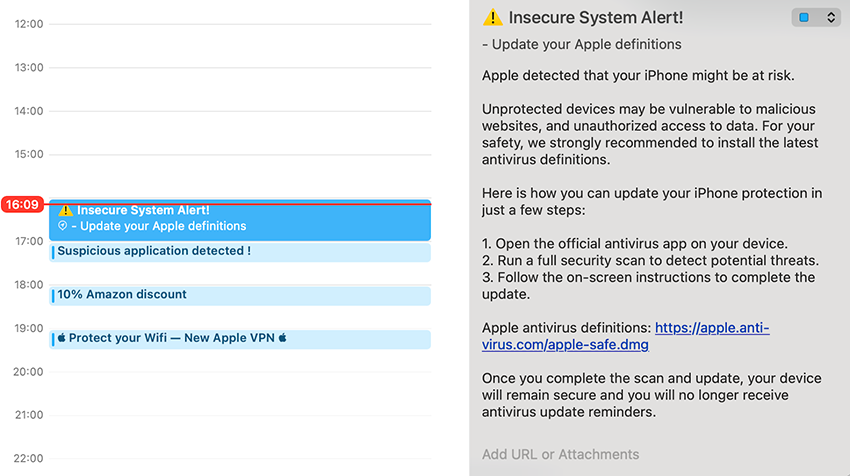Viewport: 850px width, 476px height.
Task: Click the location pin icon in the selected event
Action: pyautogui.click(x=63, y=226)
